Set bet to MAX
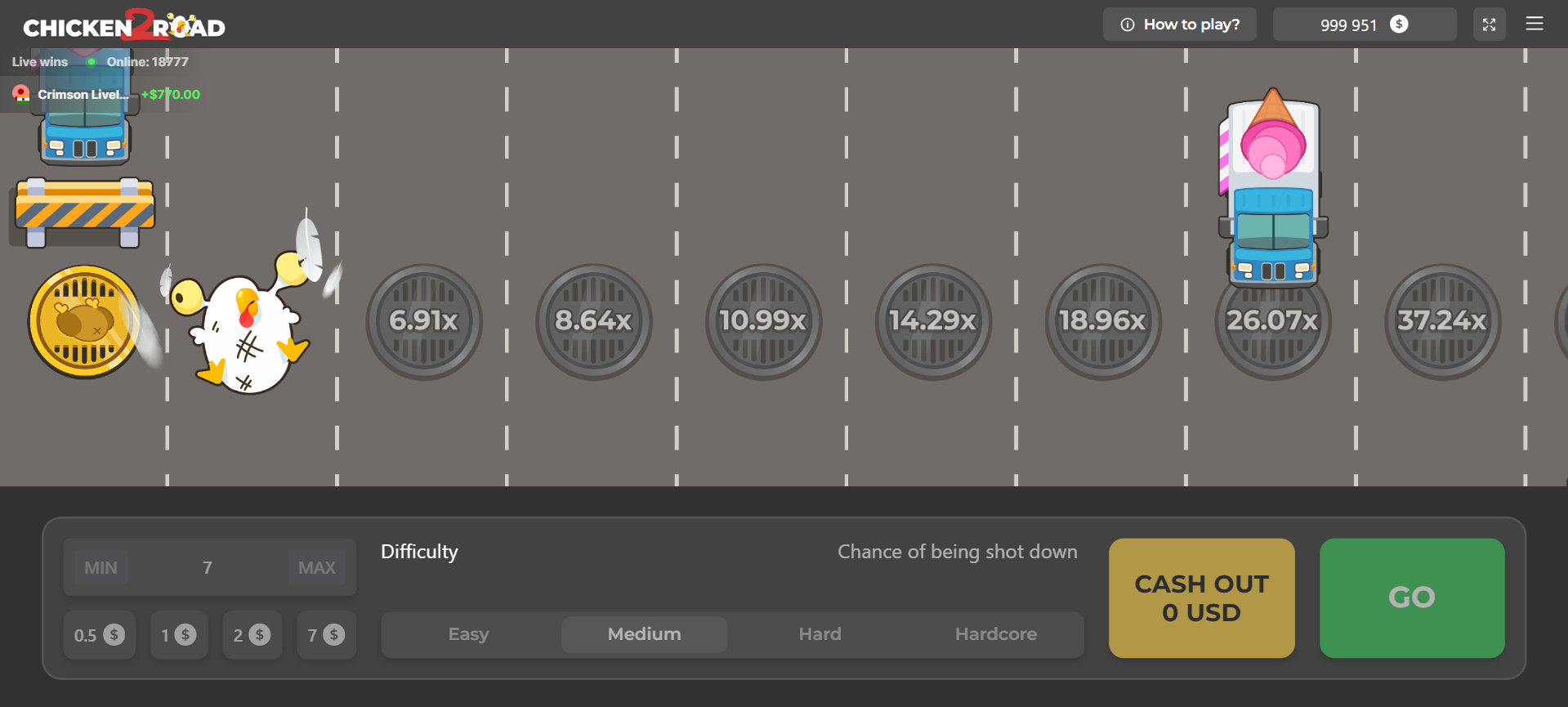 click(x=316, y=567)
